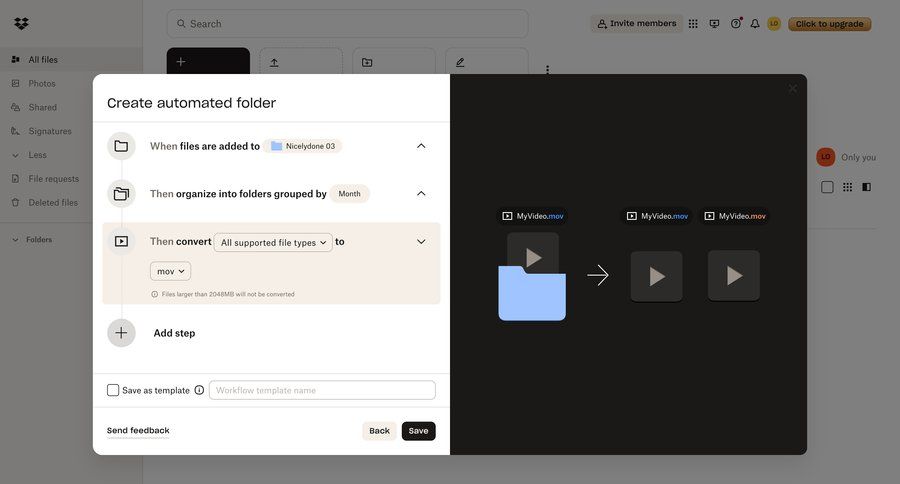This screenshot has height=484, width=900.
Task: Open notifications bell icon
Action: (x=755, y=24)
